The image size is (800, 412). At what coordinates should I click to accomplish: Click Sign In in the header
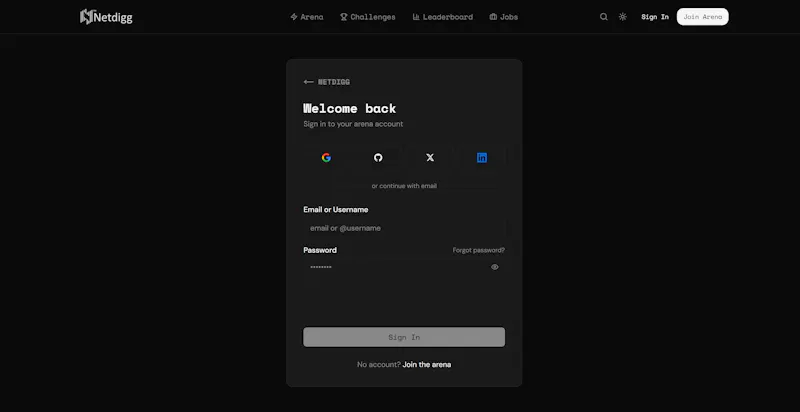(x=655, y=17)
